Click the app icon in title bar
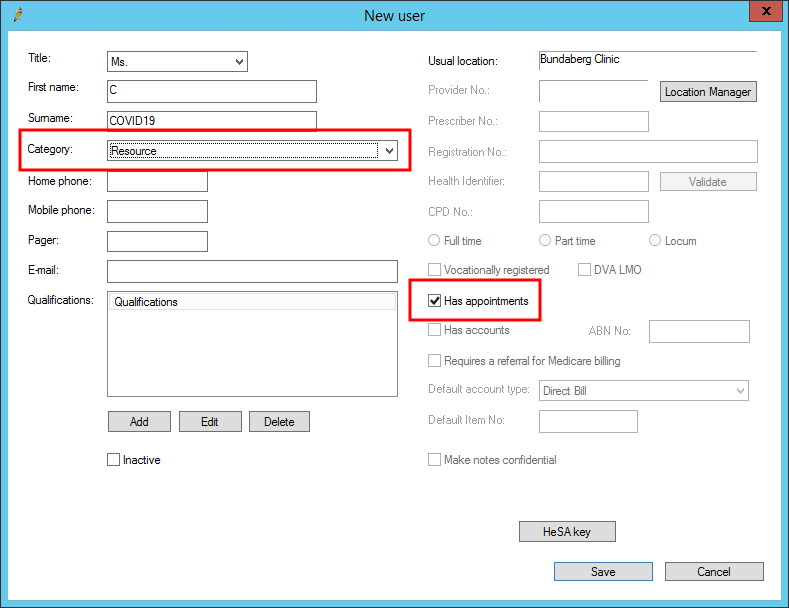Viewport: 789px width, 608px height. [x=14, y=14]
